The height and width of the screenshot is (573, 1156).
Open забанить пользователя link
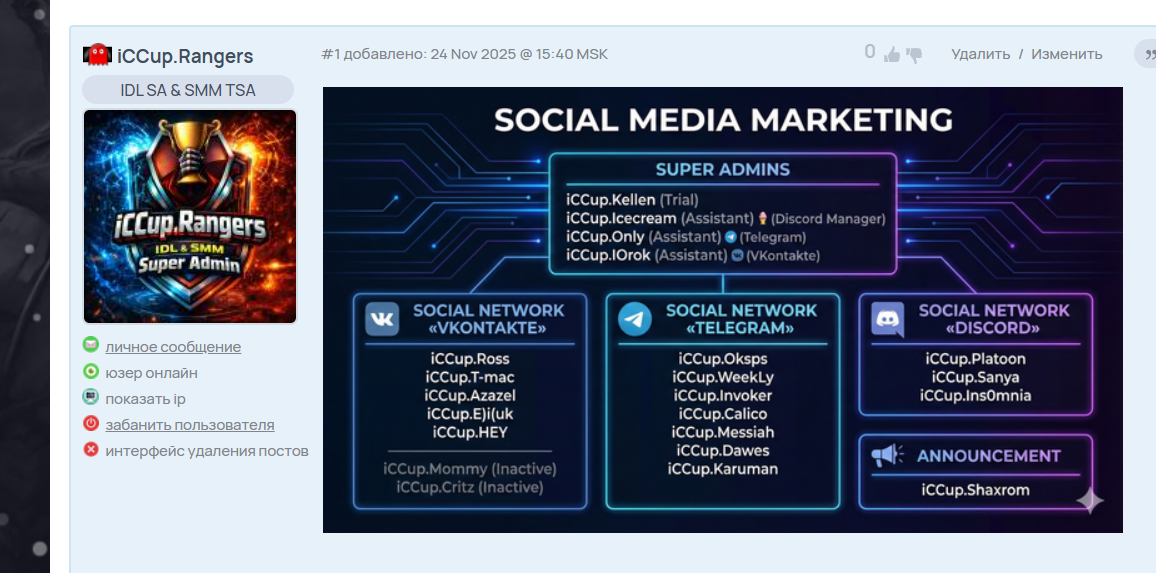189,425
